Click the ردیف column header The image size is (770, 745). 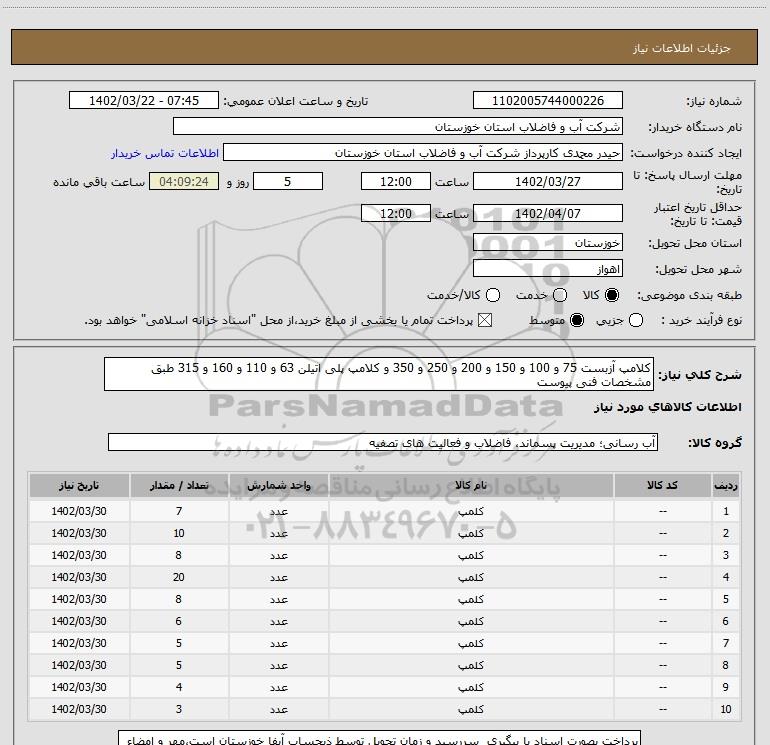coord(726,485)
